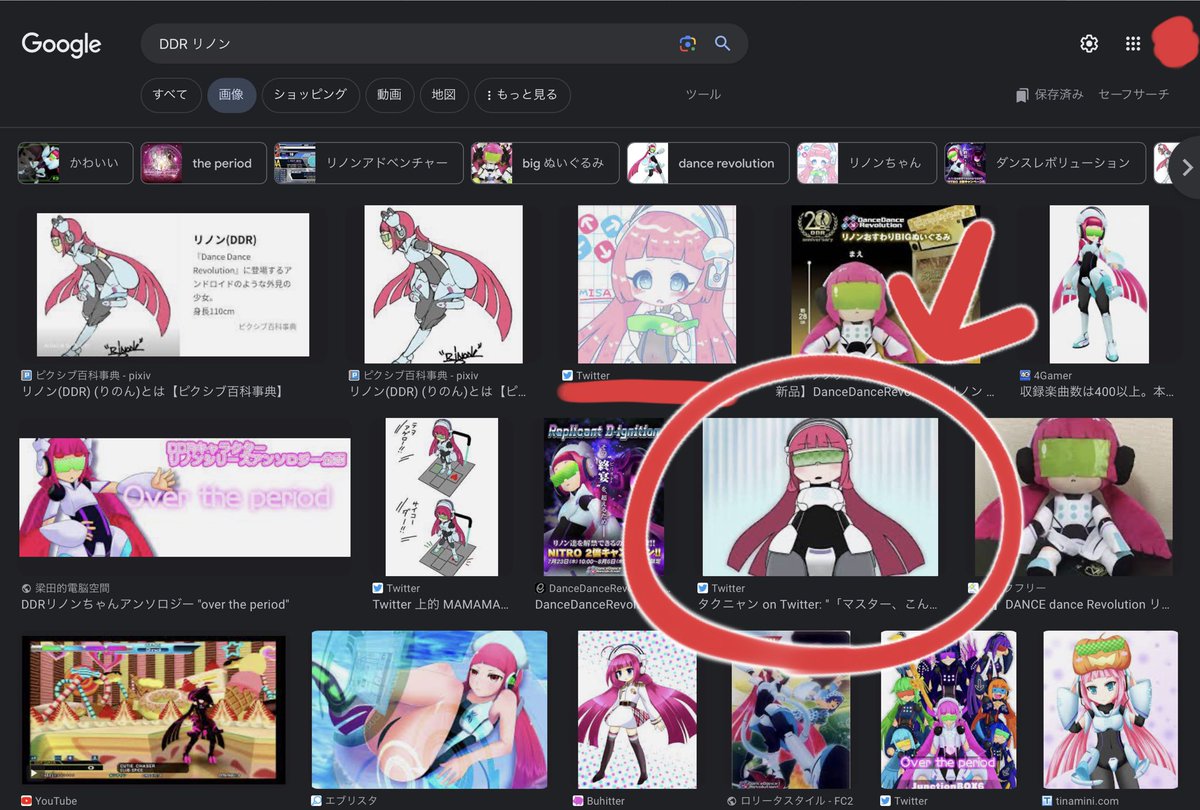This screenshot has height=810, width=1200.
Task: Open the ロリータスタイル FC2 image
Action: [791, 710]
